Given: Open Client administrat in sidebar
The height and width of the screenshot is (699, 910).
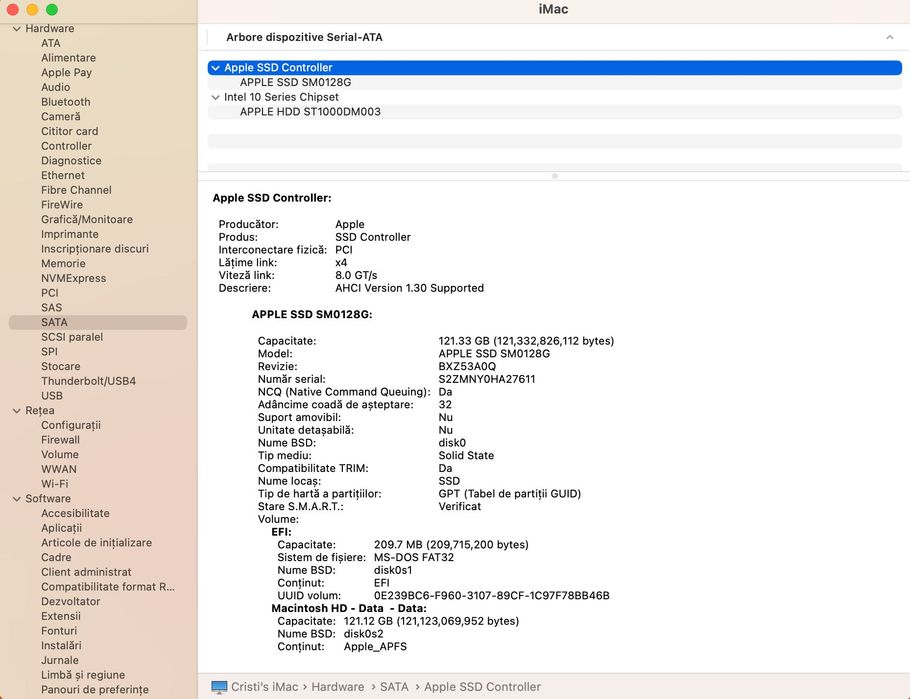Looking at the screenshot, I should click(86, 572).
